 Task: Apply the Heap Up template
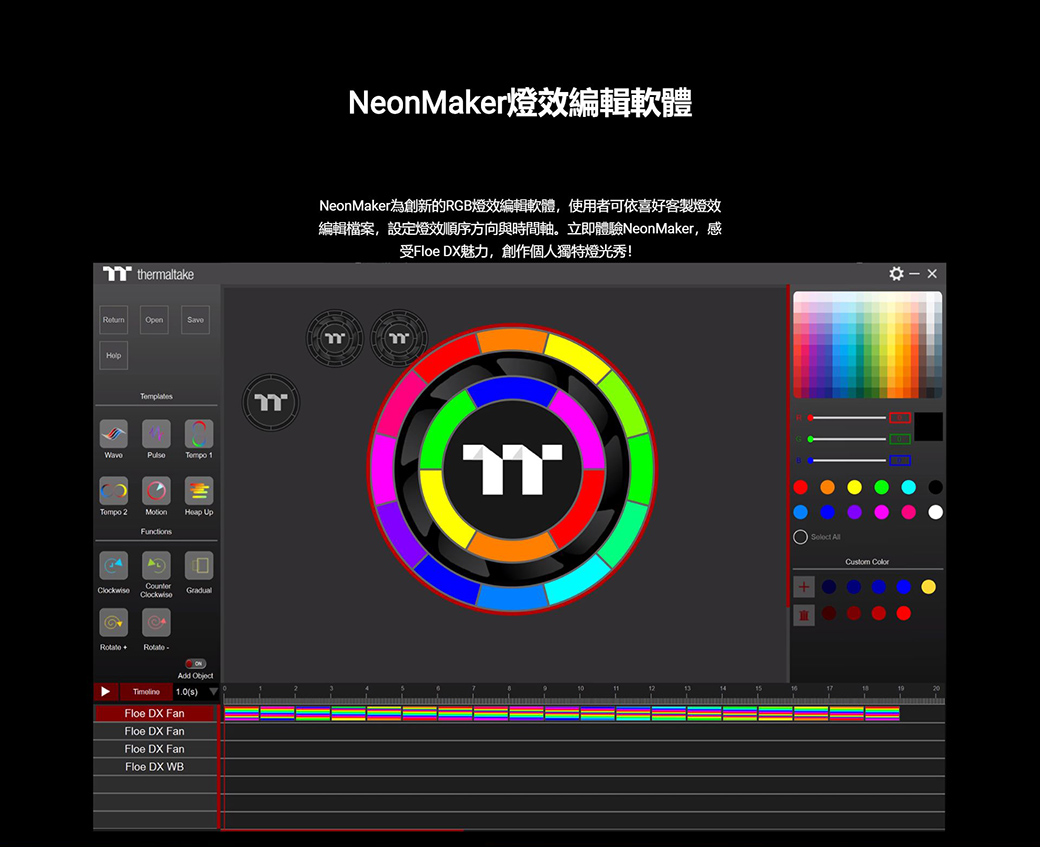click(x=198, y=491)
